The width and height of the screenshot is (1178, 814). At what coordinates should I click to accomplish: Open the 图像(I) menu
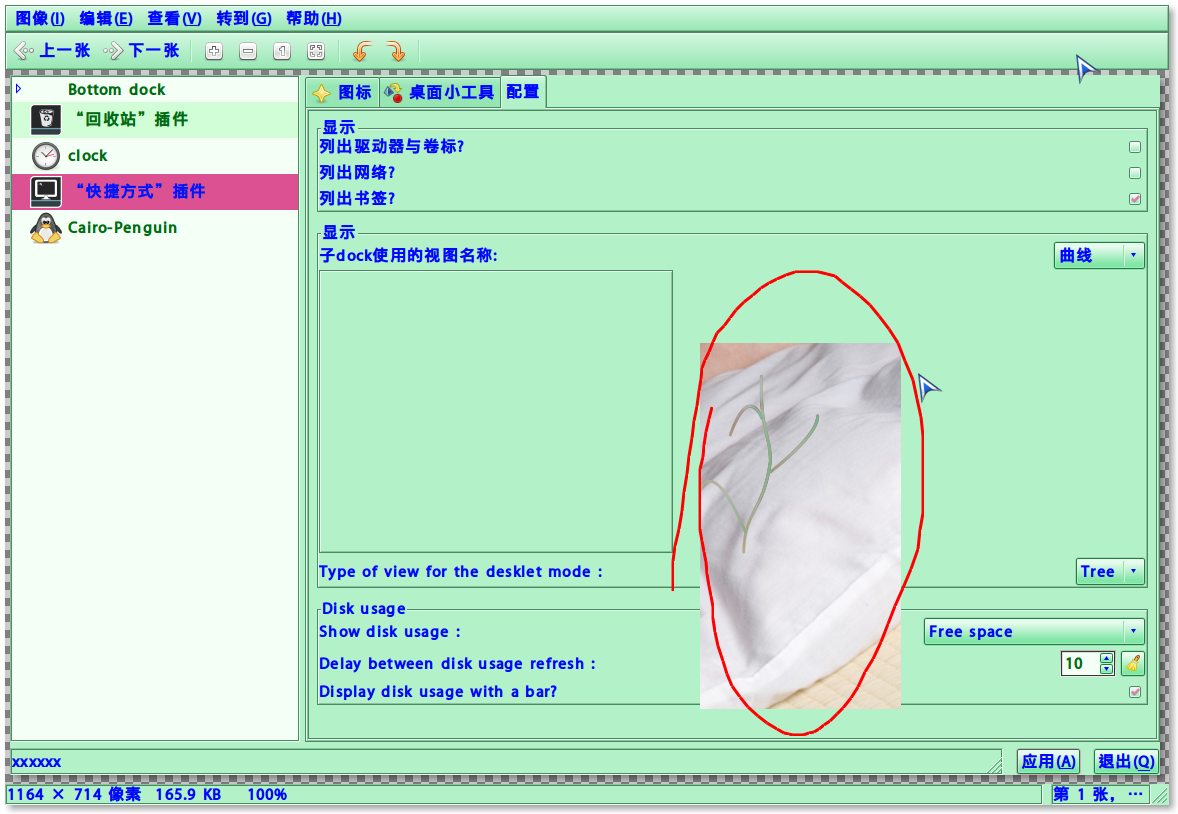[x=40, y=19]
